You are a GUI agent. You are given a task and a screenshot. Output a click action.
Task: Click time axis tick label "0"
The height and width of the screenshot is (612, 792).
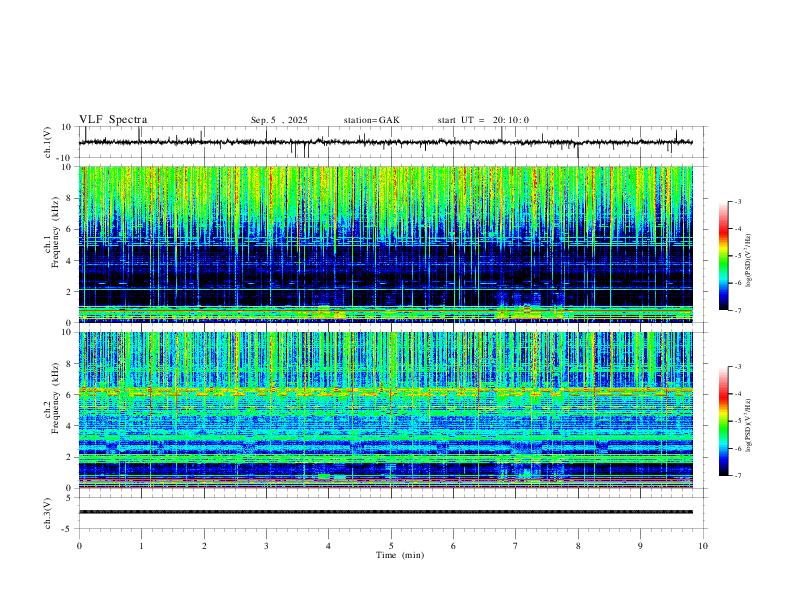(79, 546)
